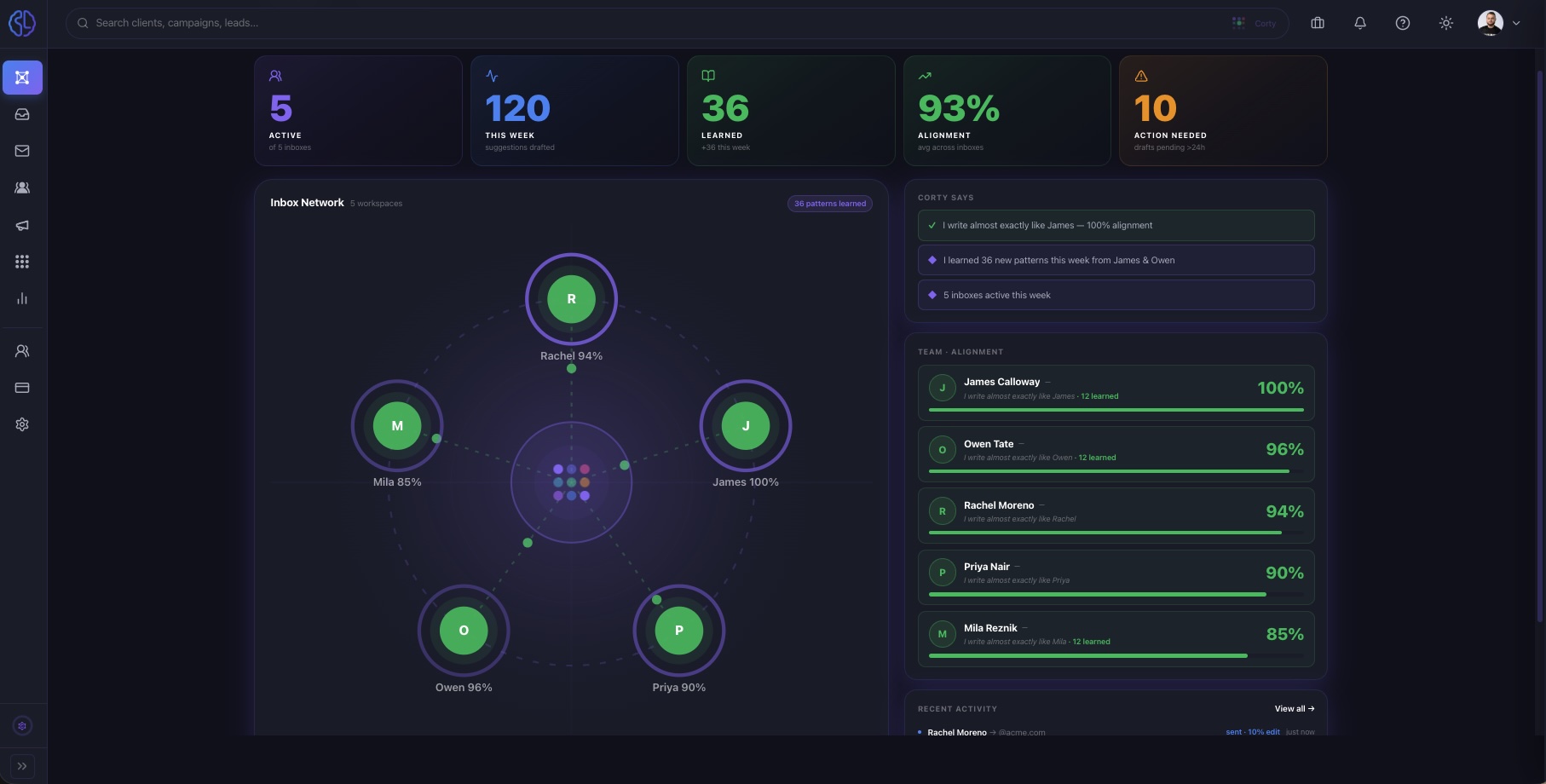Select the James node in network
Viewport: 1546px width, 784px height.
click(746, 425)
